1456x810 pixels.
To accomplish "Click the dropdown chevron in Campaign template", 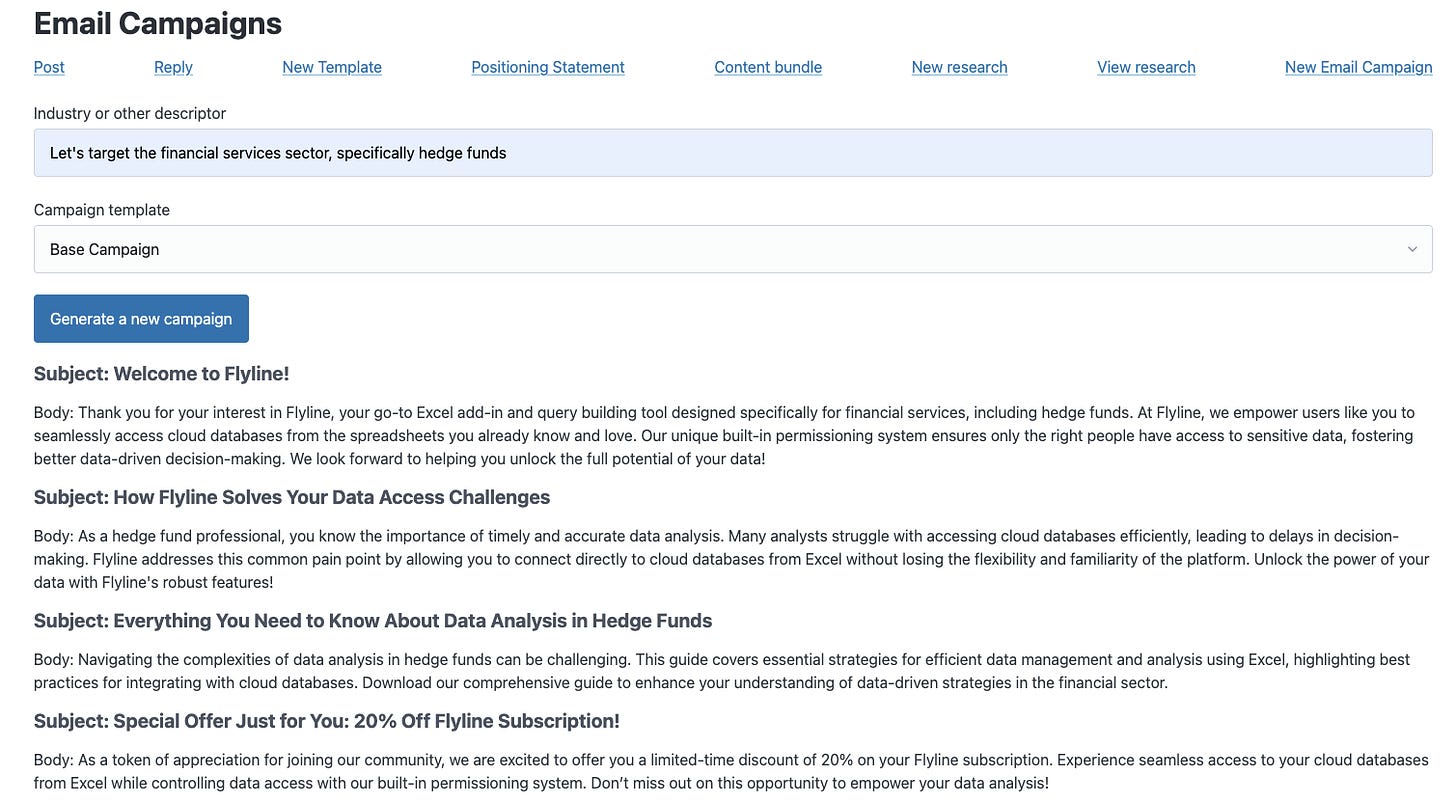I will (x=1412, y=249).
